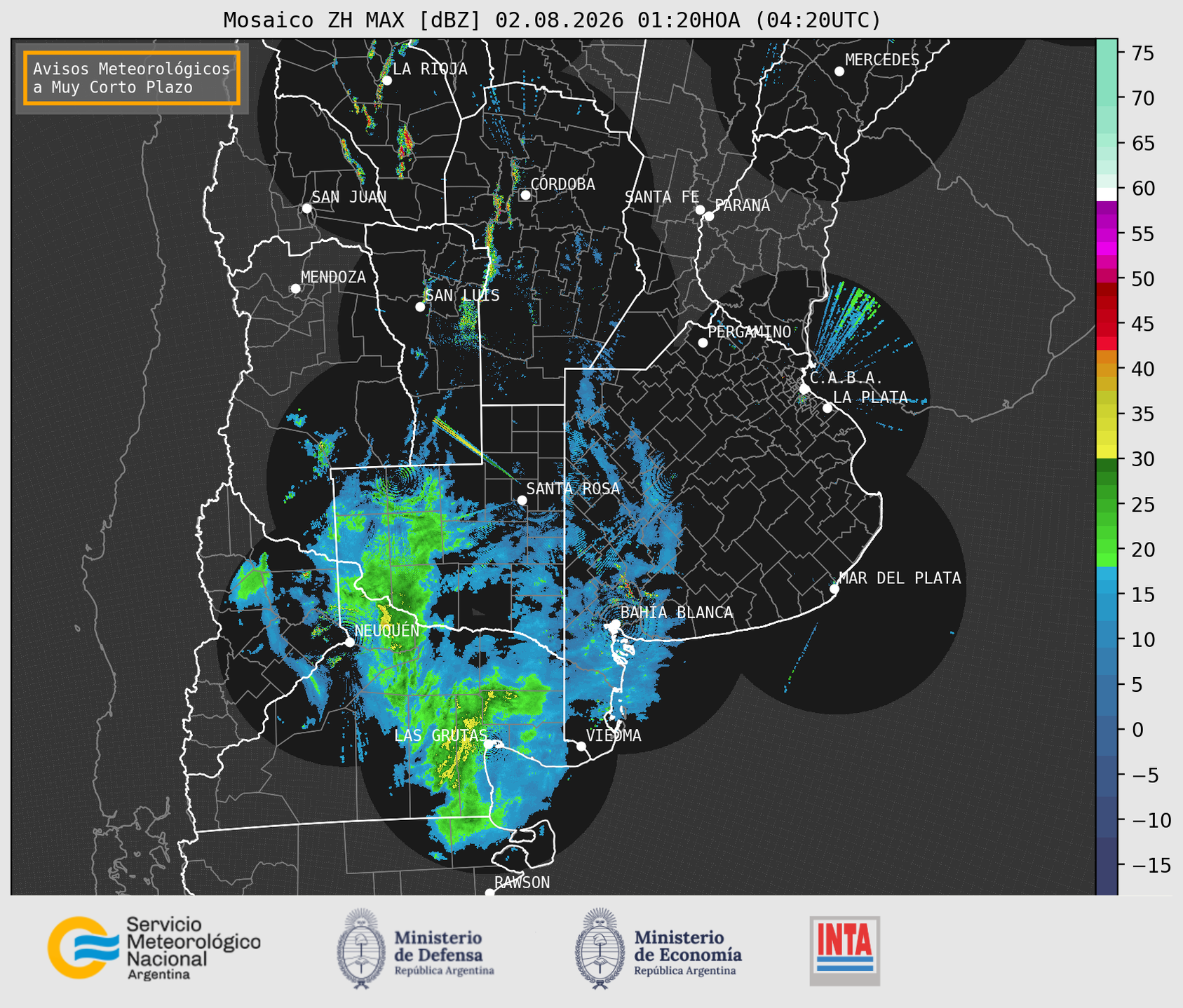1183x1008 pixels.
Task: Click the magenta 55 dBZ color band
Action: (x=1107, y=237)
